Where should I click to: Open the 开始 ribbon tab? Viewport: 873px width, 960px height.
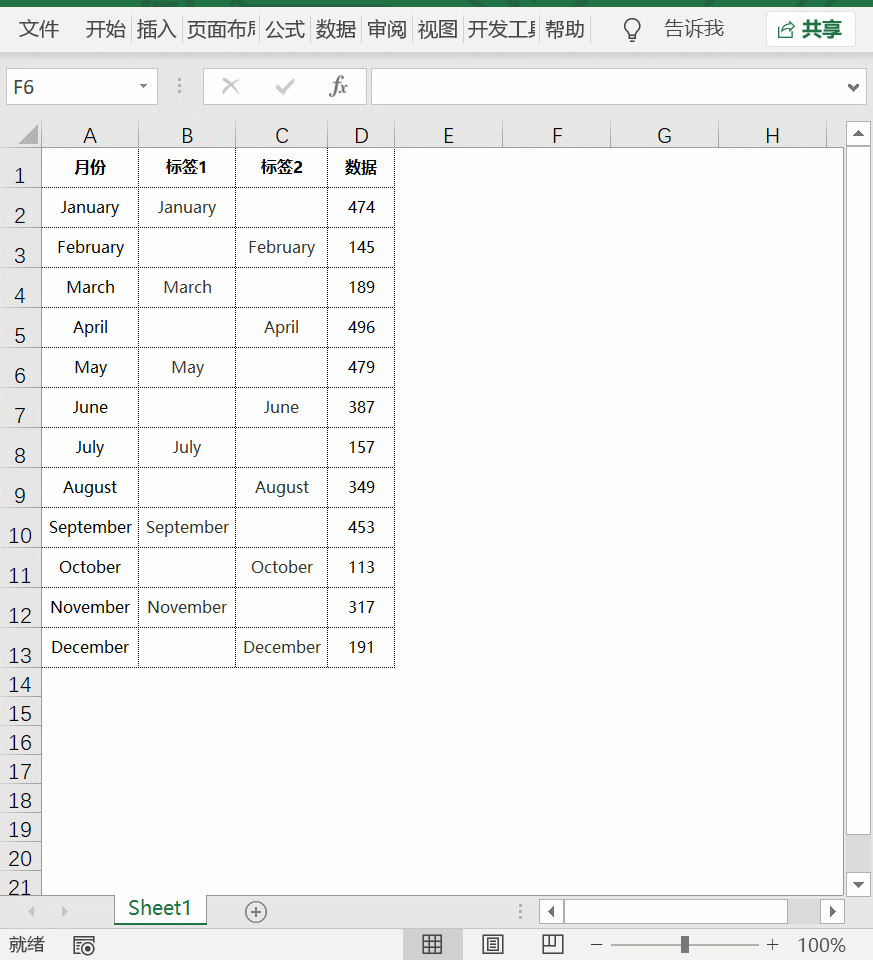coord(105,29)
